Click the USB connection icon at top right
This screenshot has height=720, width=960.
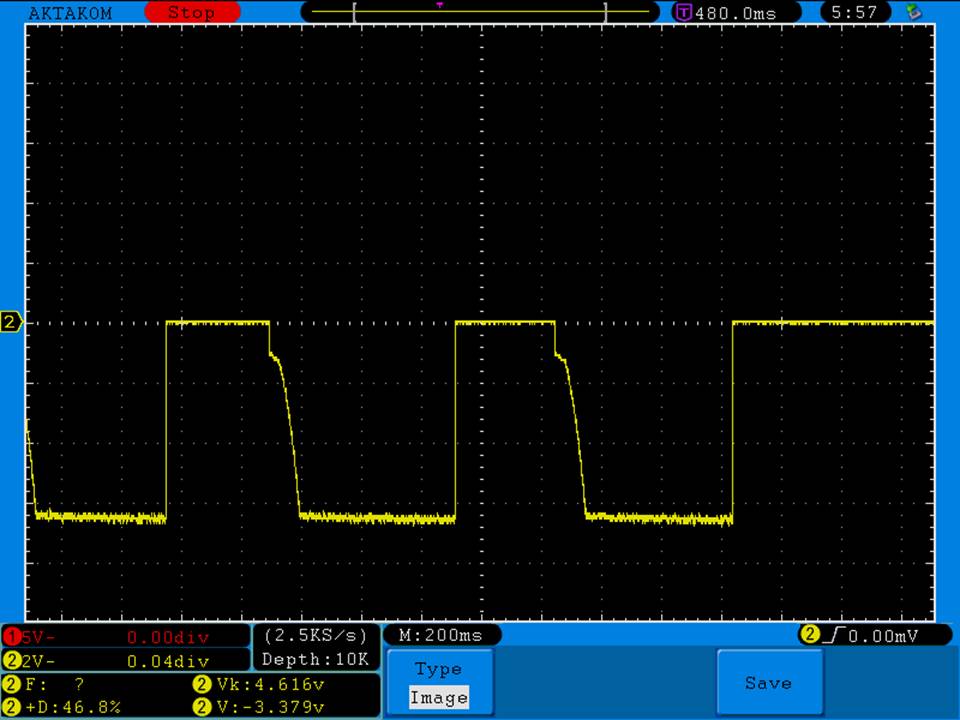(912, 12)
